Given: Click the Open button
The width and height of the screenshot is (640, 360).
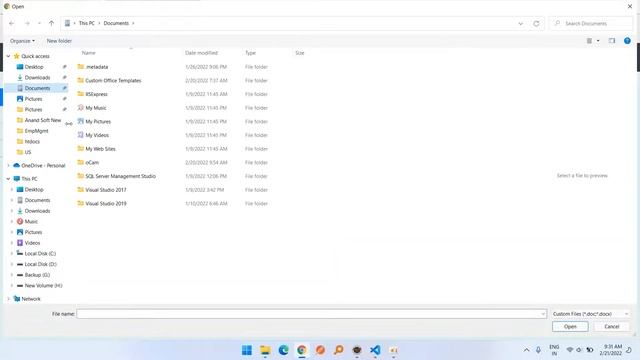Looking at the screenshot, I should pos(570,327).
